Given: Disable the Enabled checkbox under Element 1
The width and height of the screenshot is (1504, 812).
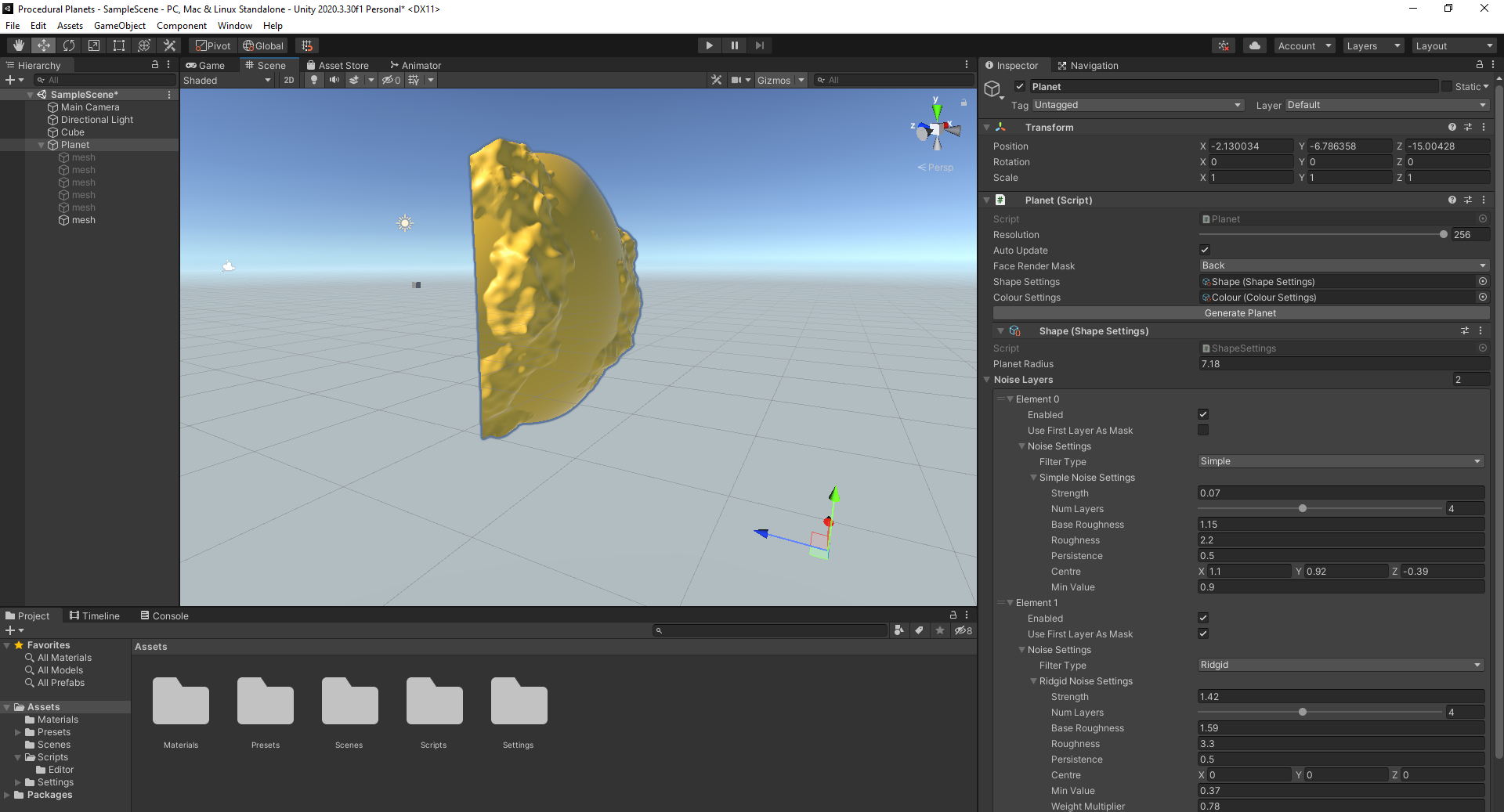Looking at the screenshot, I should coord(1202,618).
